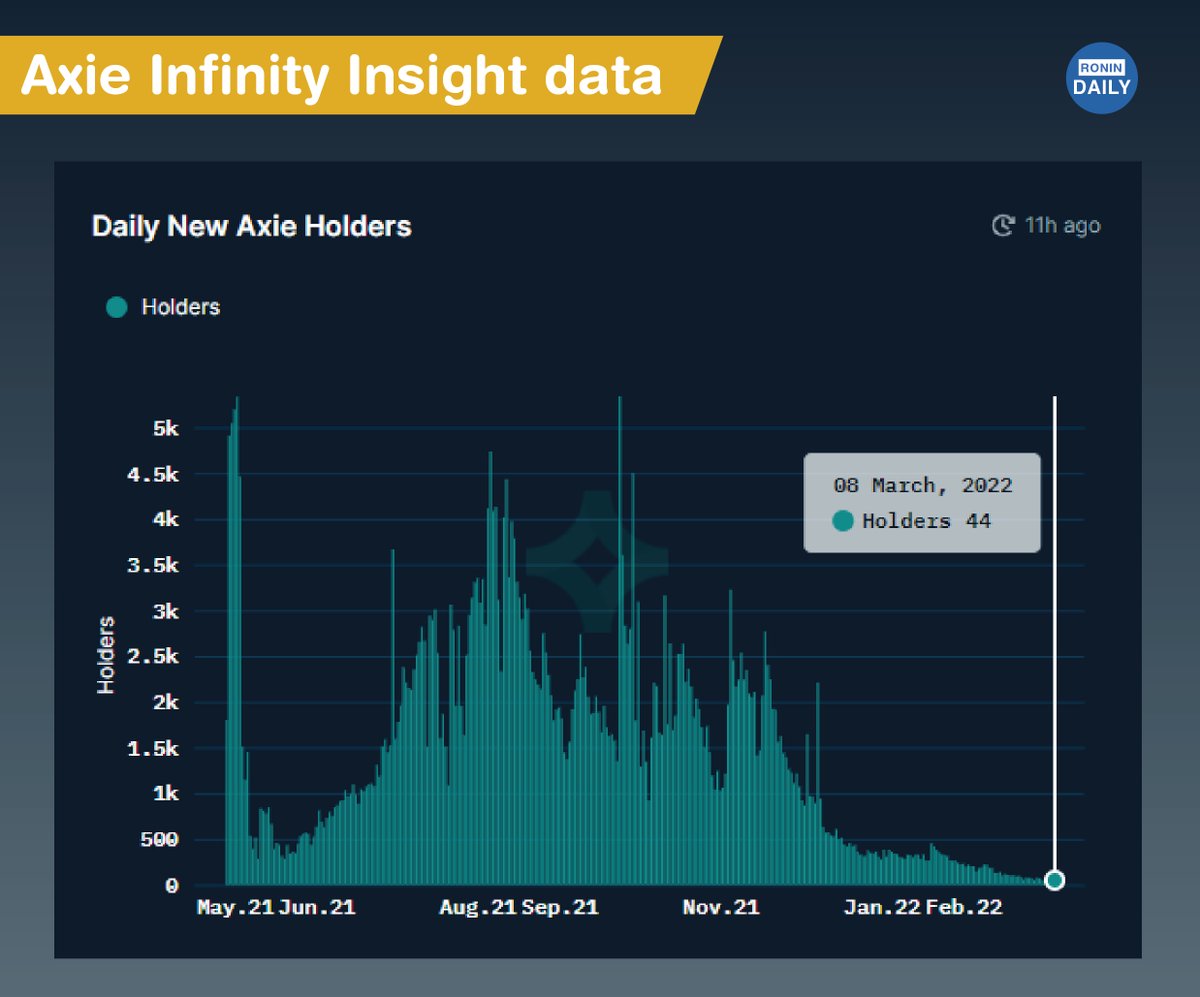The height and width of the screenshot is (997, 1200).
Task: Click the 'Axie Infinity Insight data' banner title
Action: tap(341, 77)
